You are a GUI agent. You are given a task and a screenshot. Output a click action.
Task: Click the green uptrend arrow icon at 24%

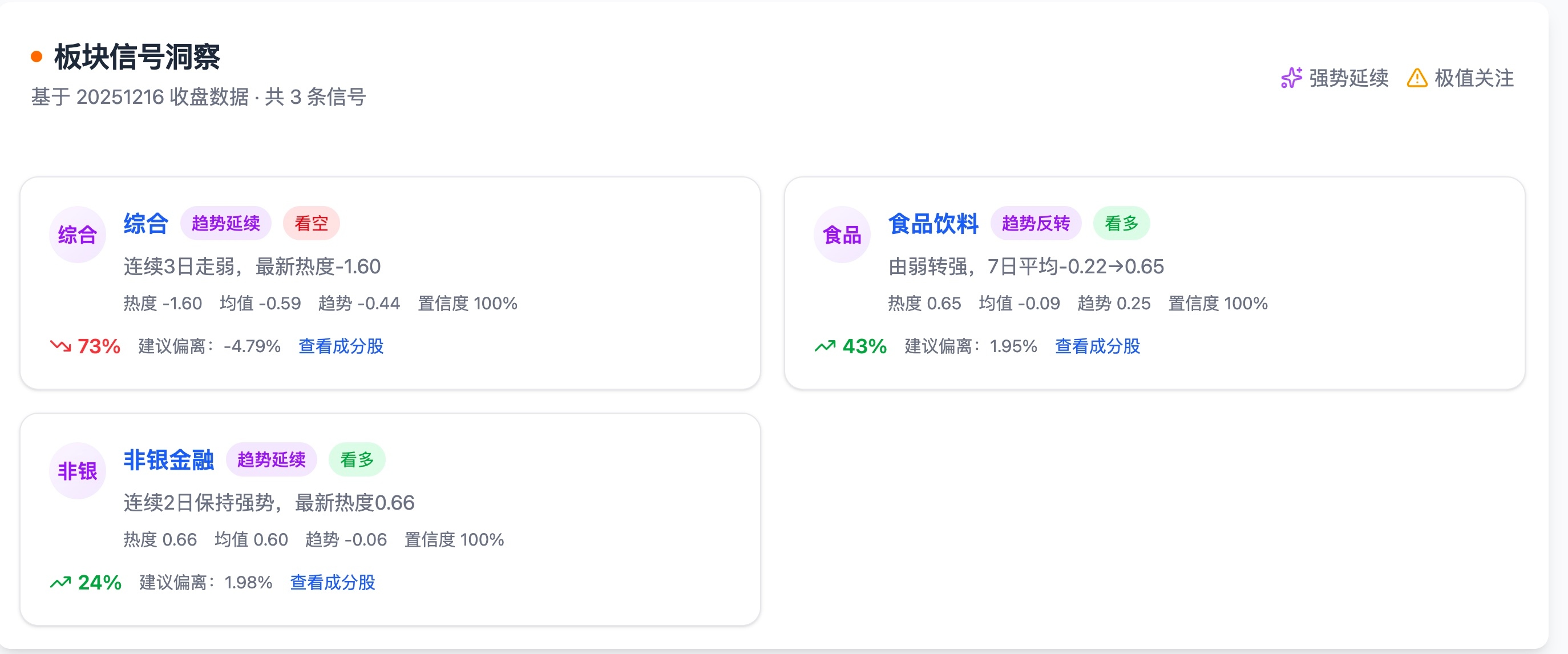click(x=60, y=582)
